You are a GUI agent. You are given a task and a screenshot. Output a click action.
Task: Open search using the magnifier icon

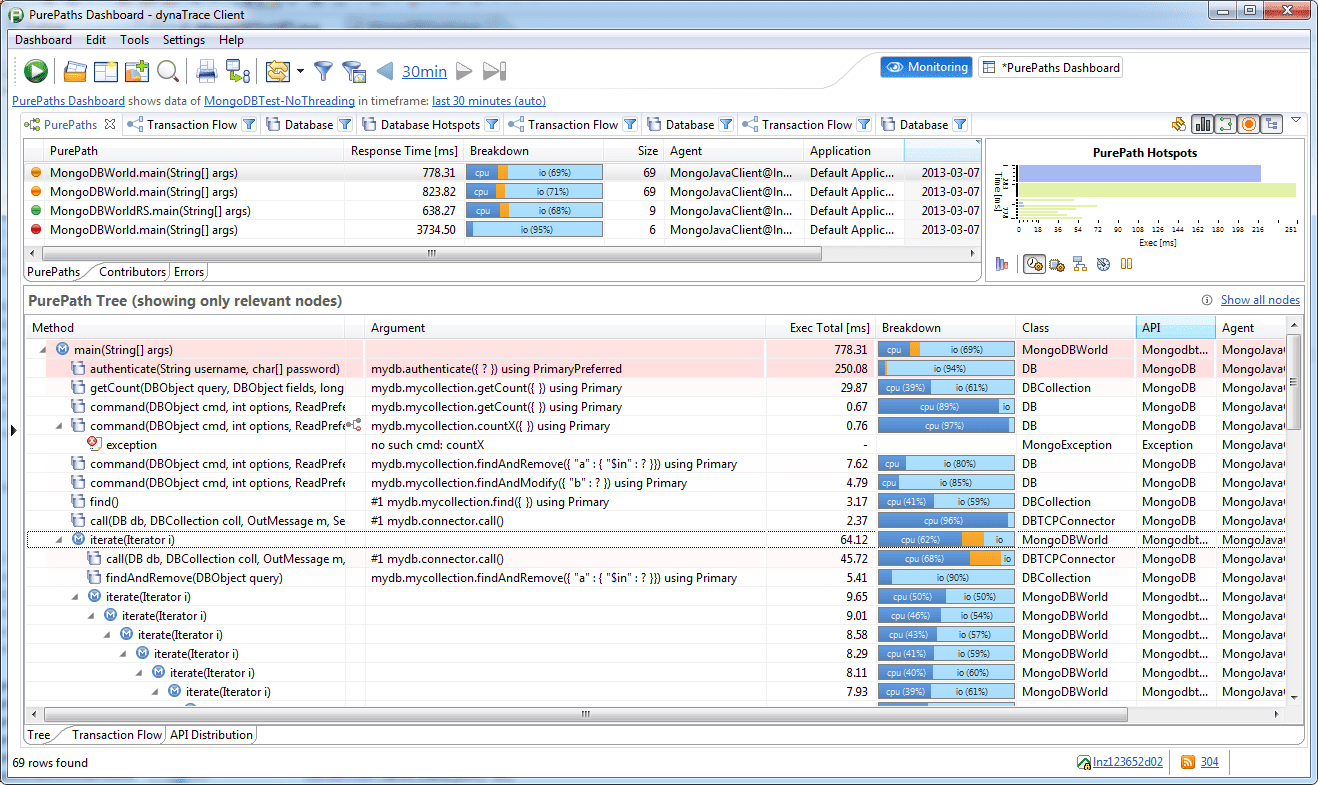click(x=167, y=71)
